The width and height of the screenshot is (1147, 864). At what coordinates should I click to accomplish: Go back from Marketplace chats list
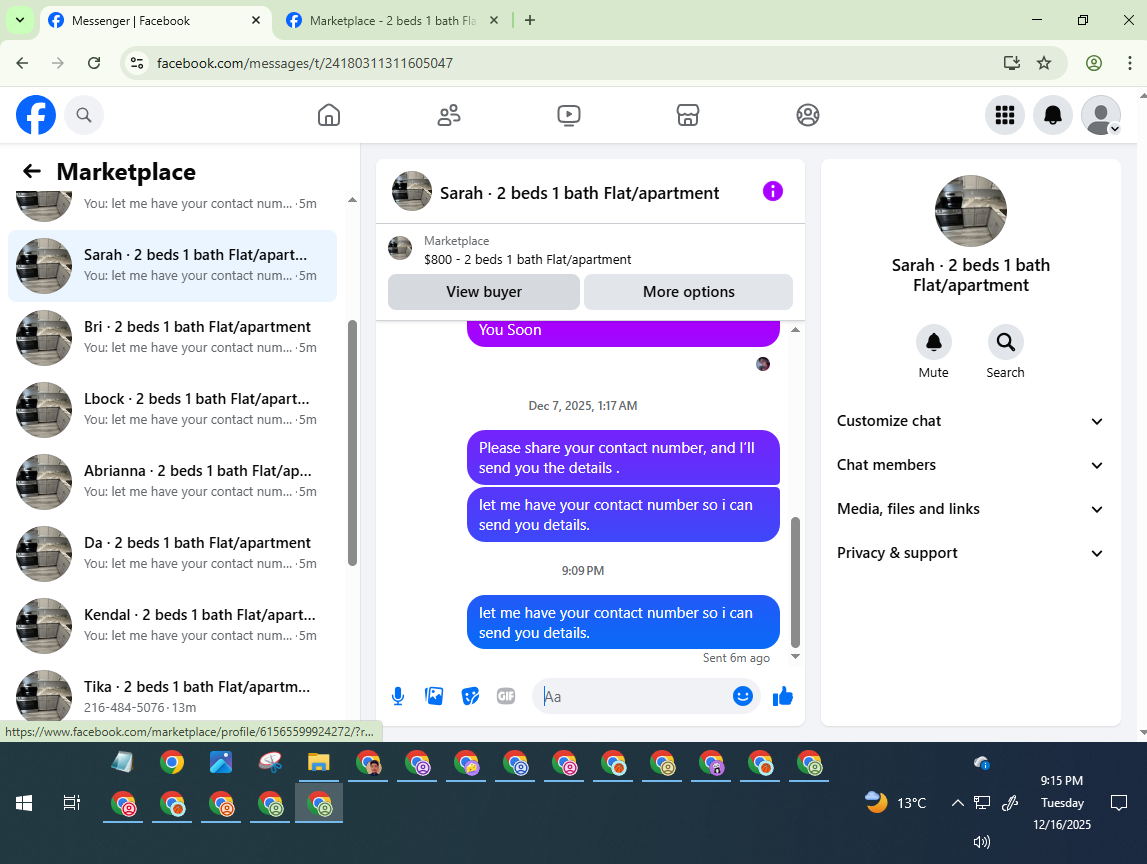point(31,171)
